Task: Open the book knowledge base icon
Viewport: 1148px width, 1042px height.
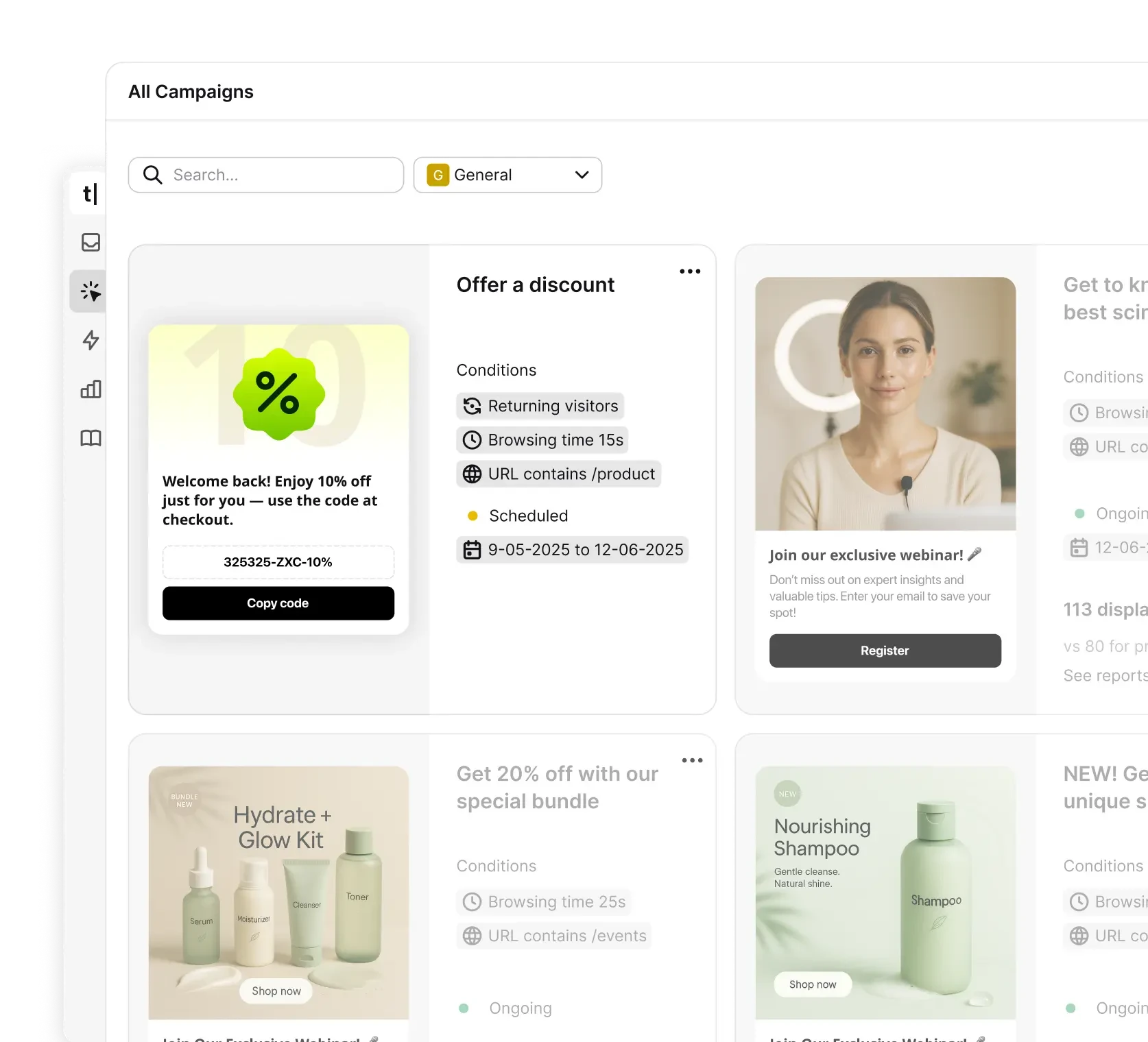Action: click(91, 438)
